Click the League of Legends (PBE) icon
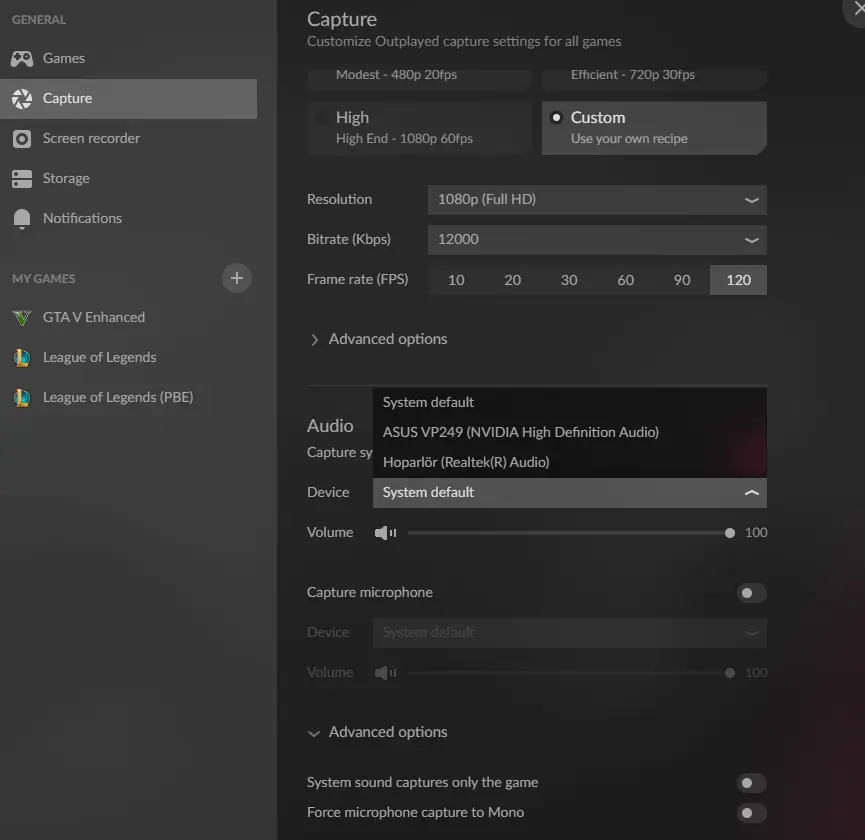 point(22,398)
